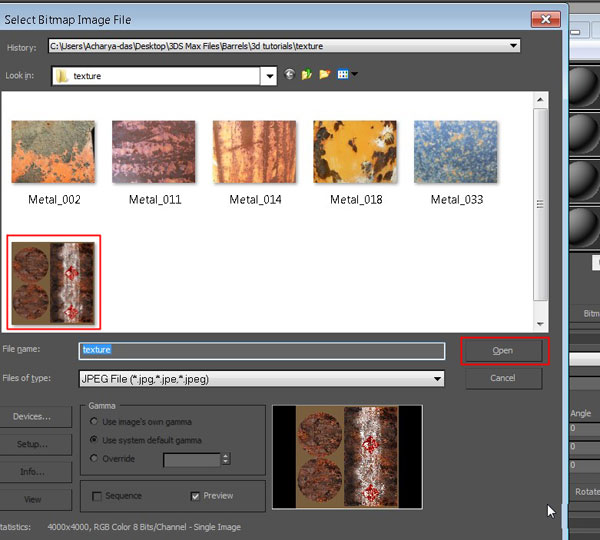Select Use system default gamma option
Viewport: 600px width, 540px height.
(95, 440)
